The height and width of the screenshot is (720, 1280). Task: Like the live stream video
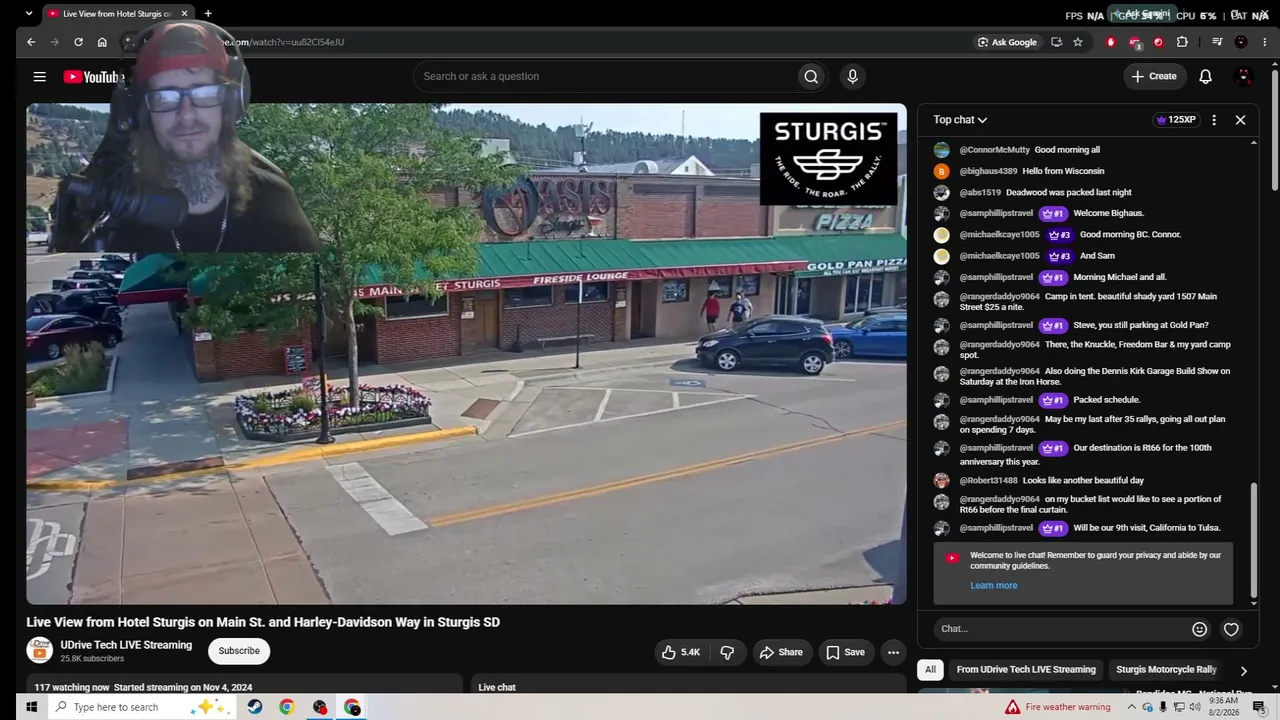tap(680, 652)
